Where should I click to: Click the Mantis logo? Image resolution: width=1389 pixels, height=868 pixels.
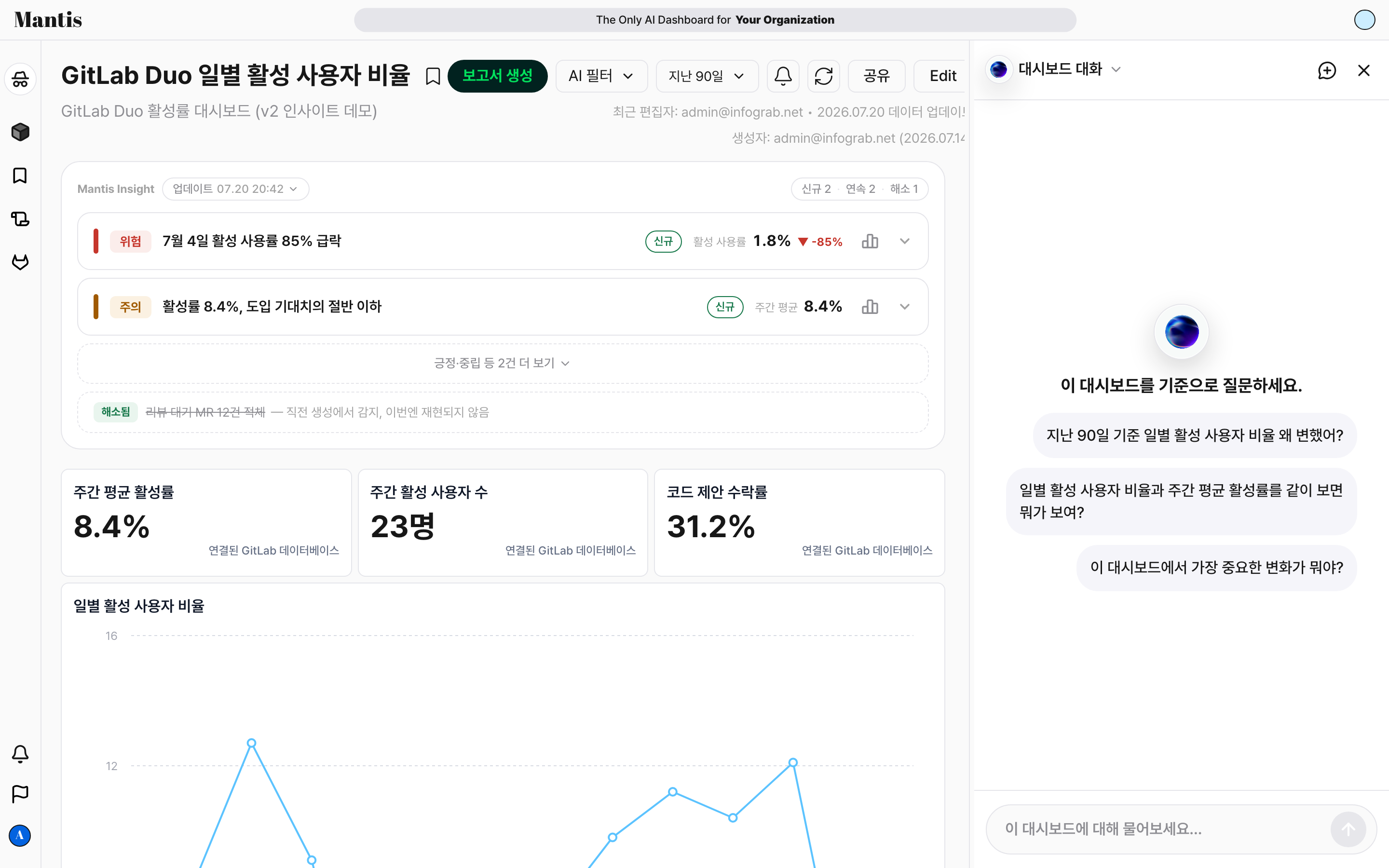point(48,19)
